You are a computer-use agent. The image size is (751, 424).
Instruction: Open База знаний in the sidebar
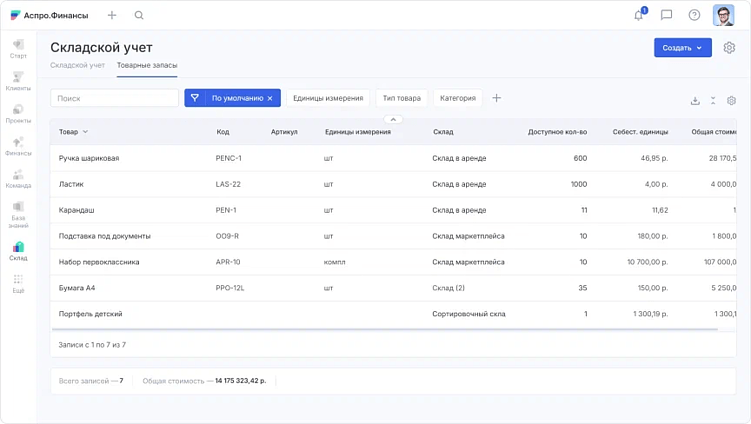[x=18, y=214]
